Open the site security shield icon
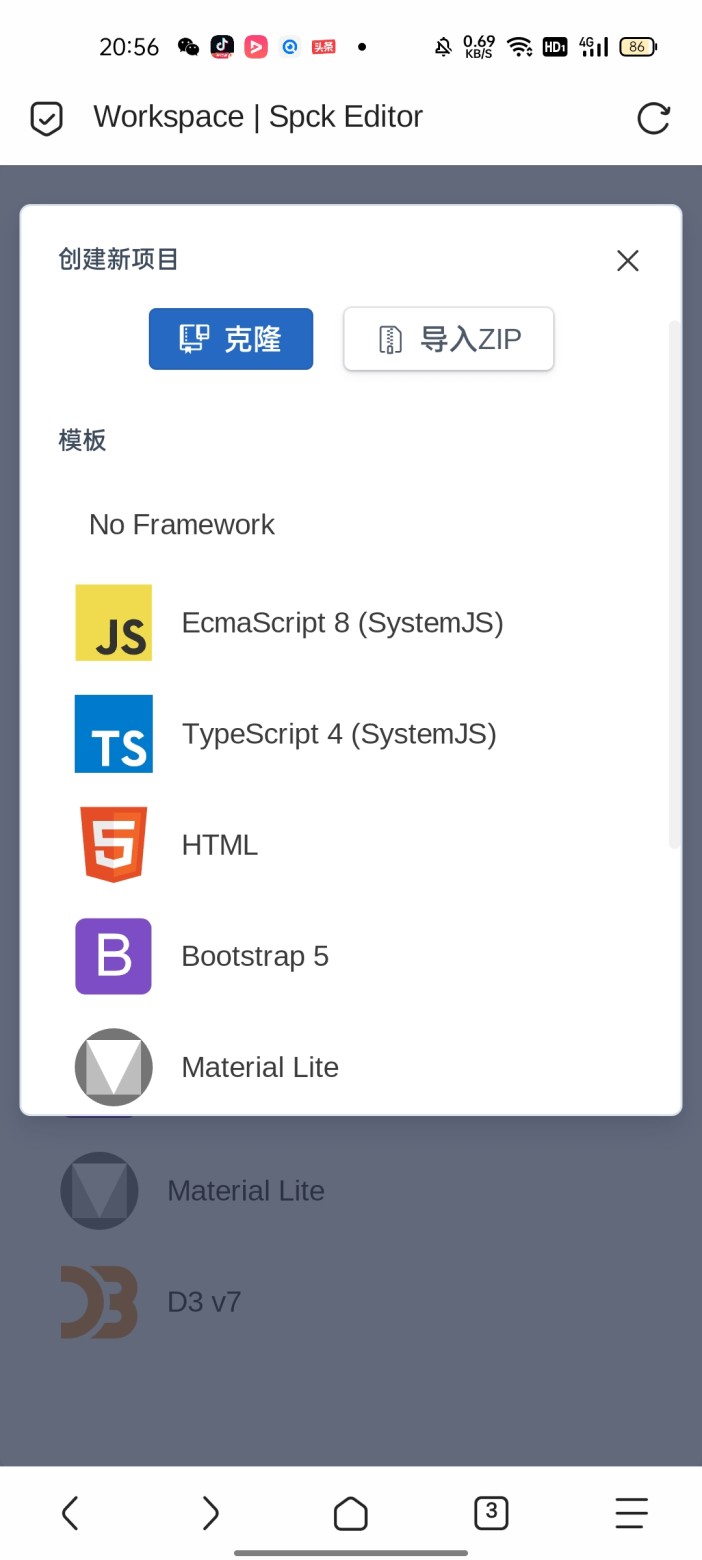 (x=46, y=118)
